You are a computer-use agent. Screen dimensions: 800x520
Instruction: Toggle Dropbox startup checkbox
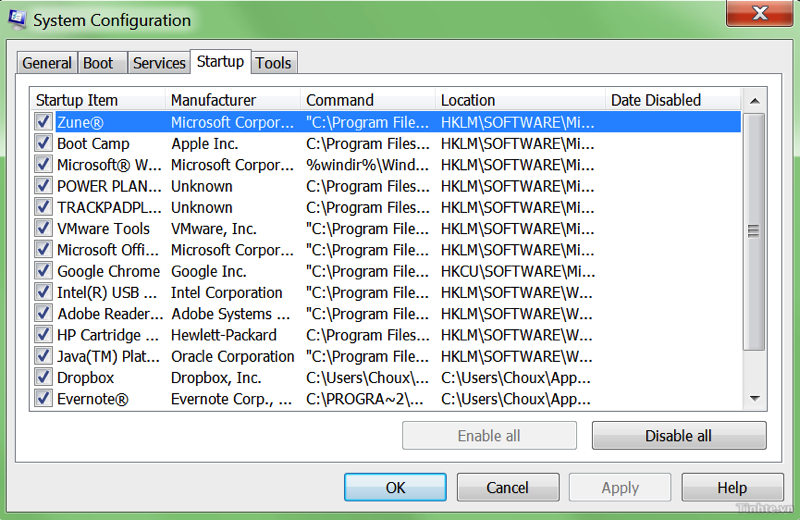[43, 377]
